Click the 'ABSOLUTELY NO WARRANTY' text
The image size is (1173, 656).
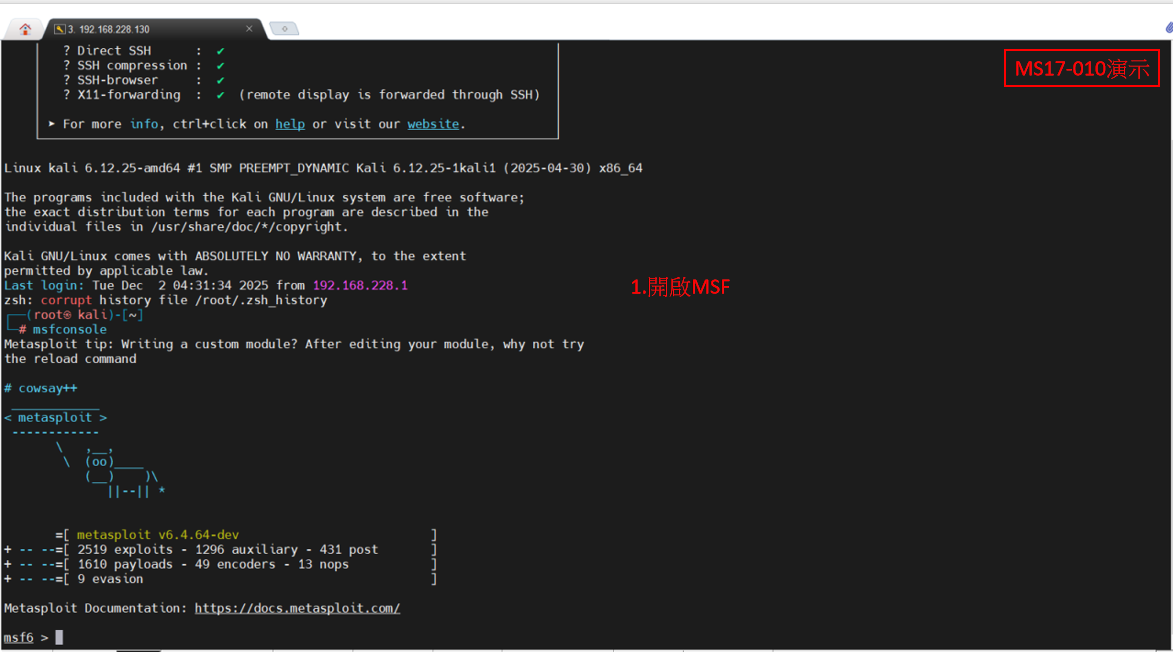coord(276,256)
